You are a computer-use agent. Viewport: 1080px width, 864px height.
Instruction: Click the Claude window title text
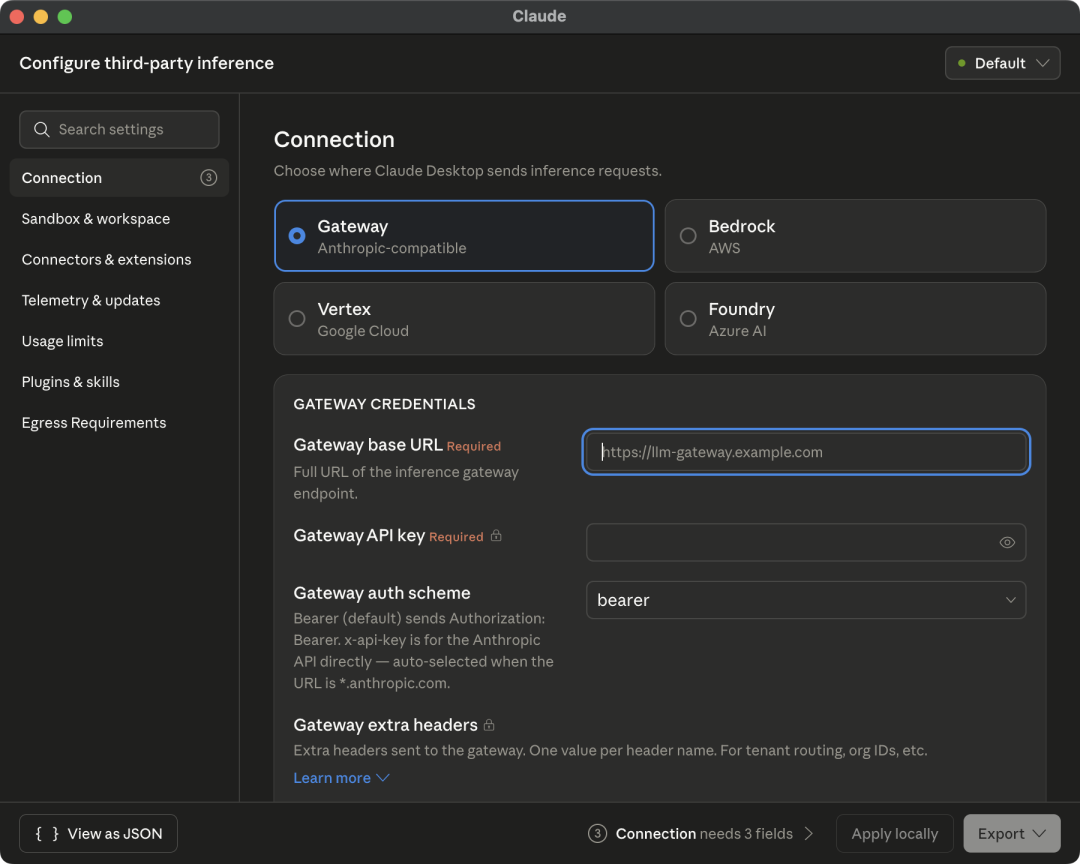539,17
